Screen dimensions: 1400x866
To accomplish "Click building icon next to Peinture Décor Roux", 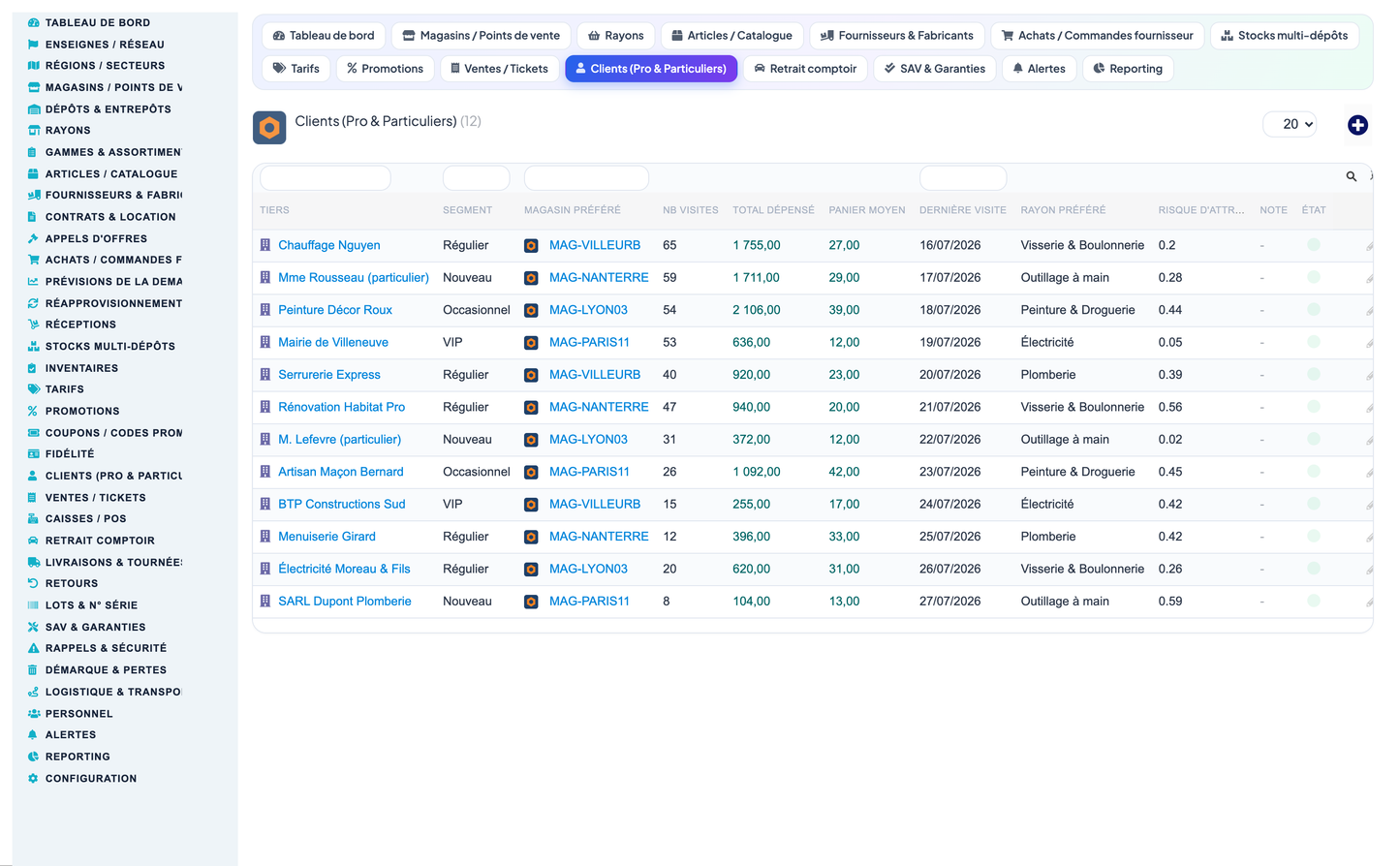I will tap(265, 310).
